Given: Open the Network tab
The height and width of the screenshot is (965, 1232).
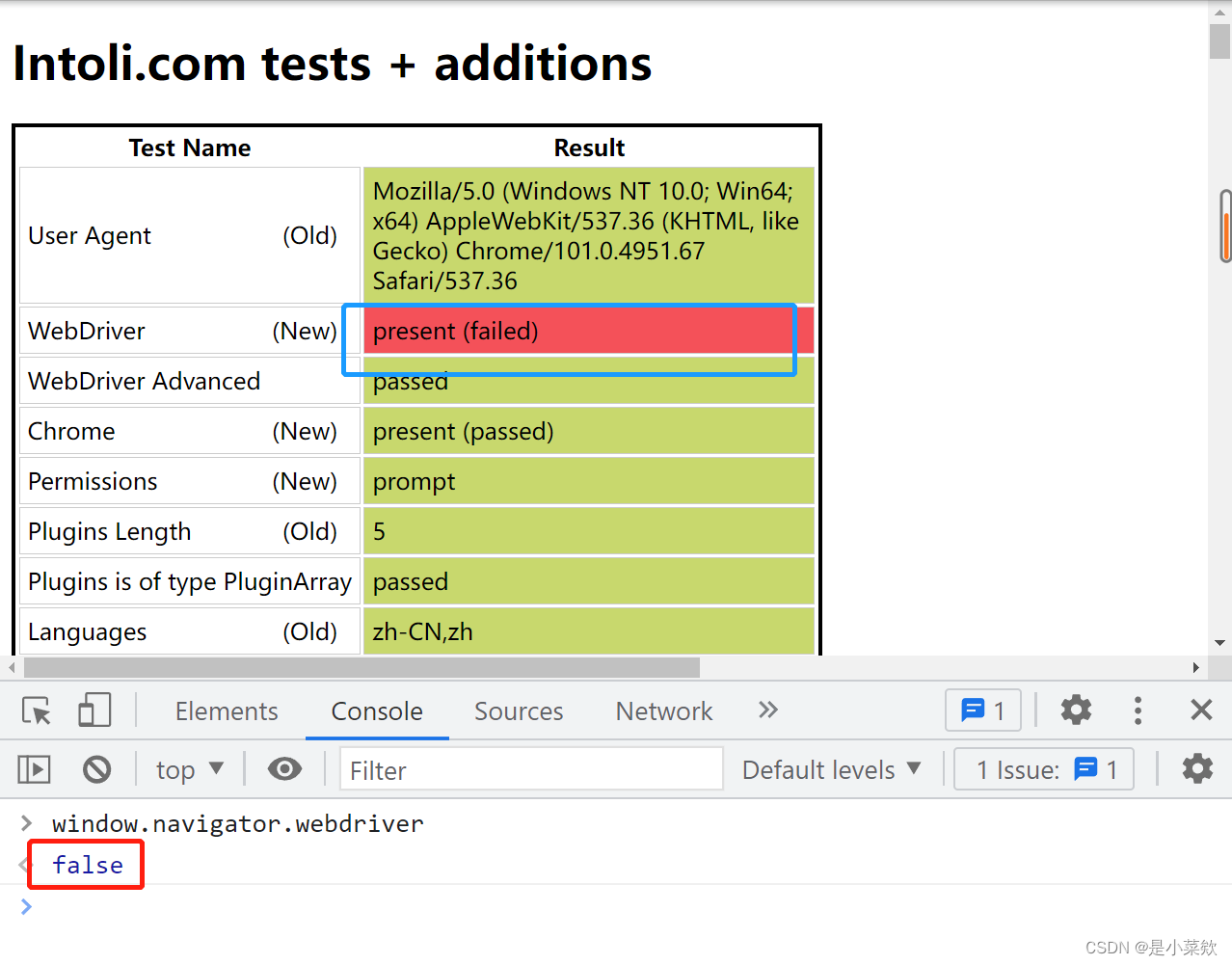Looking at the screenshot, I should pyautogui.click(x=664, y=711).
